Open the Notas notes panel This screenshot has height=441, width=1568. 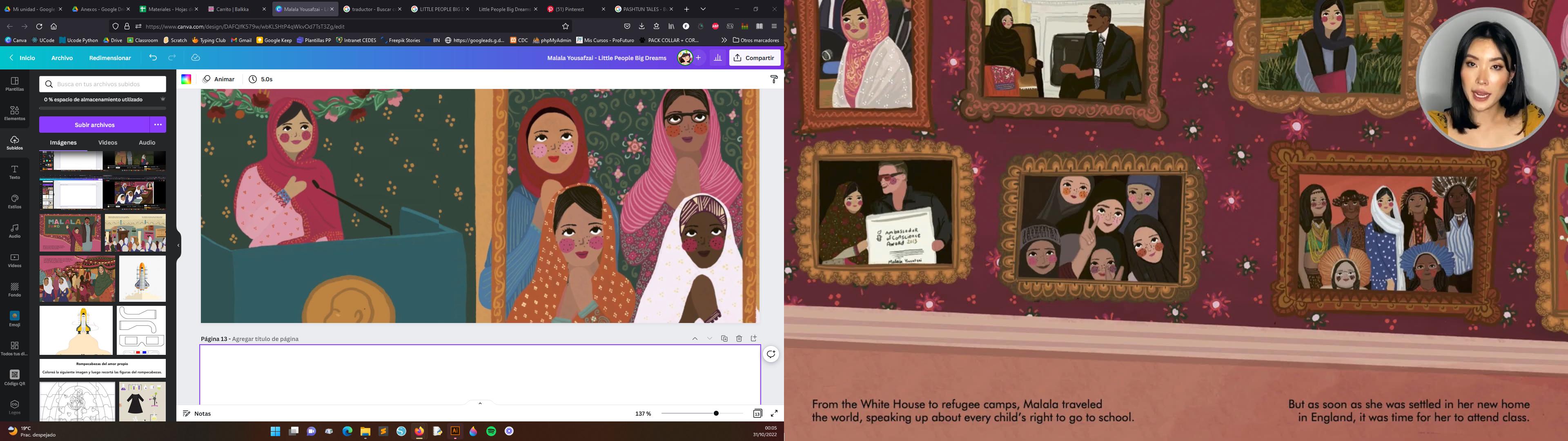coord(197,414)
